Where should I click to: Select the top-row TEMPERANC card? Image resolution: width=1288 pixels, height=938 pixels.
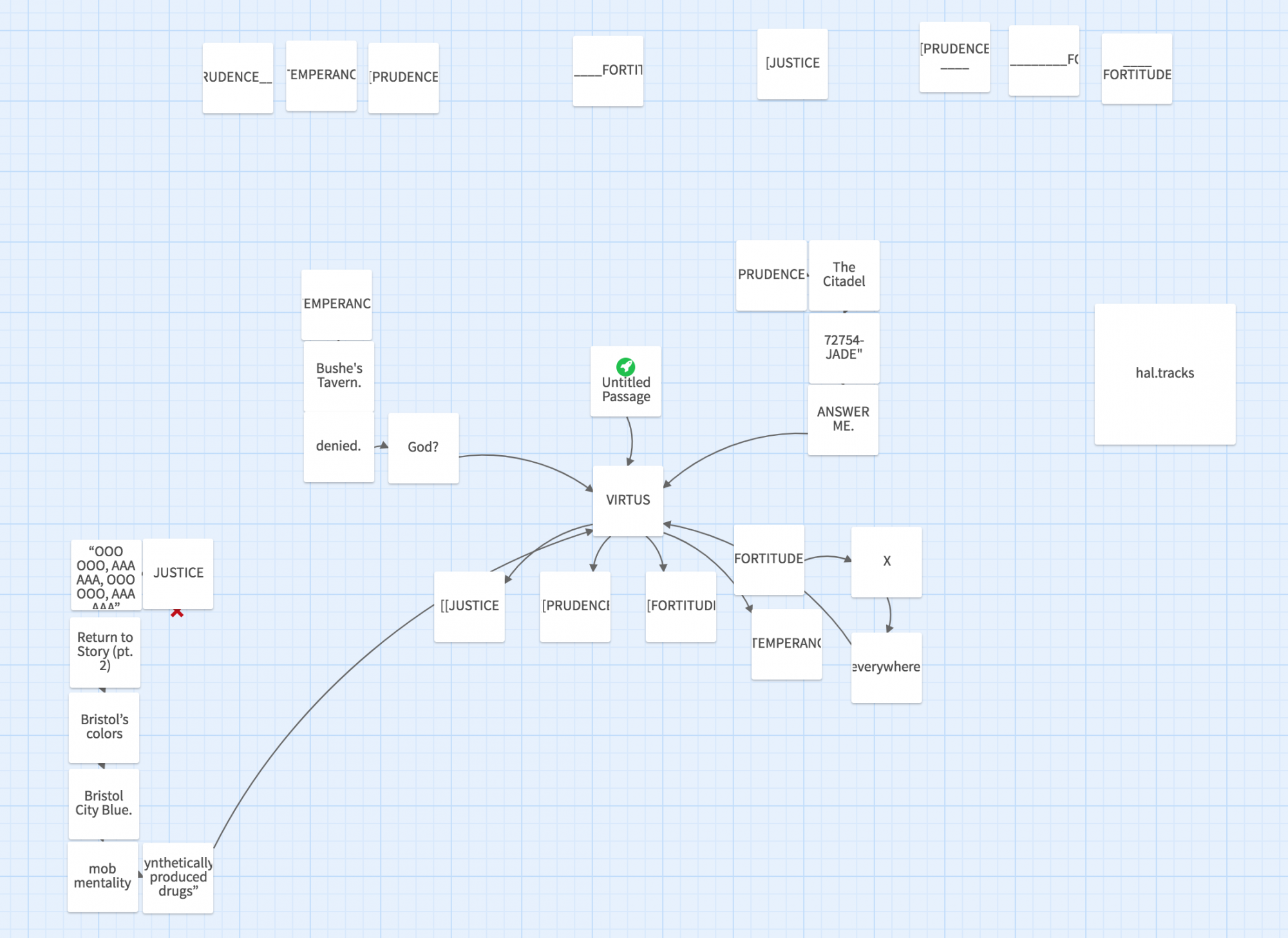point(321,76)
